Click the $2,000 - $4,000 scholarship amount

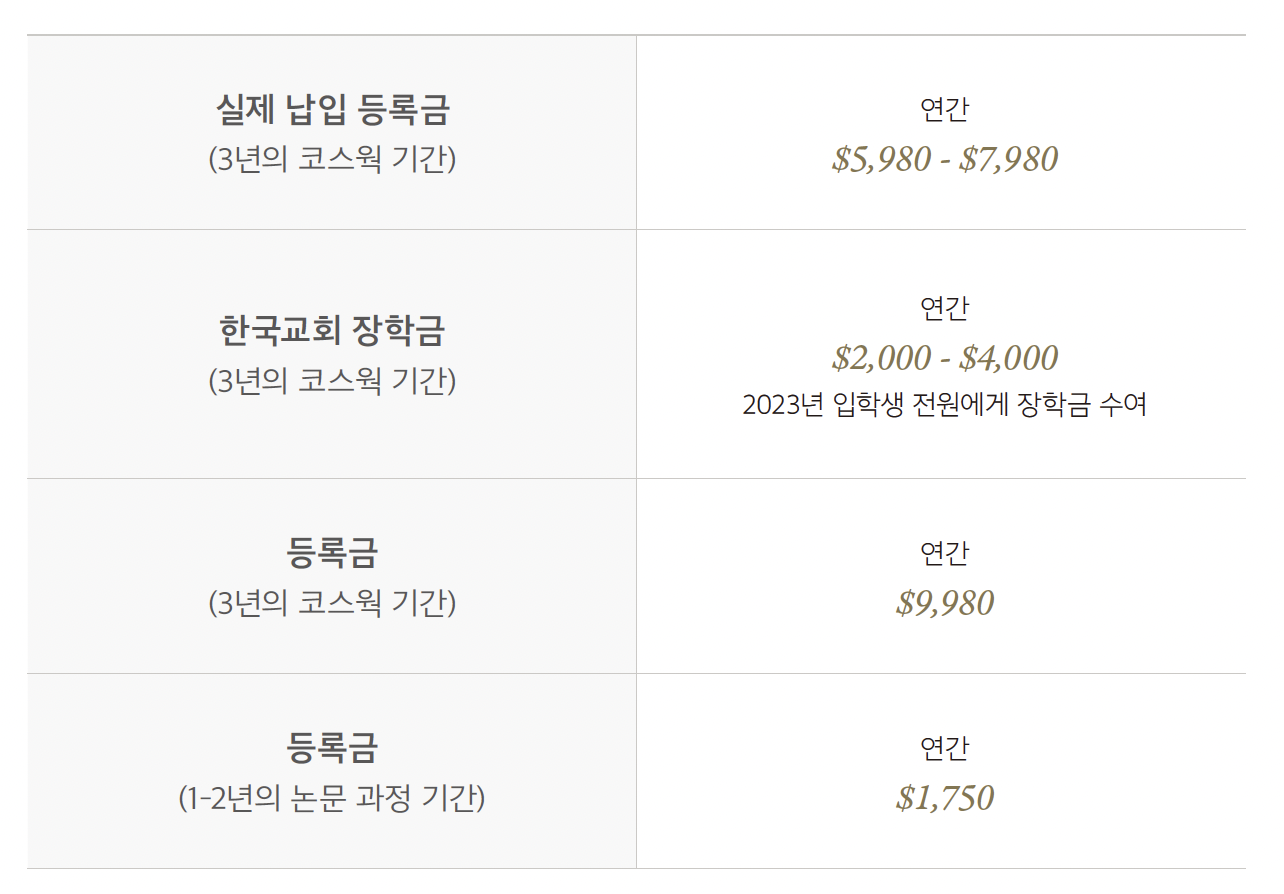point(944,358)
